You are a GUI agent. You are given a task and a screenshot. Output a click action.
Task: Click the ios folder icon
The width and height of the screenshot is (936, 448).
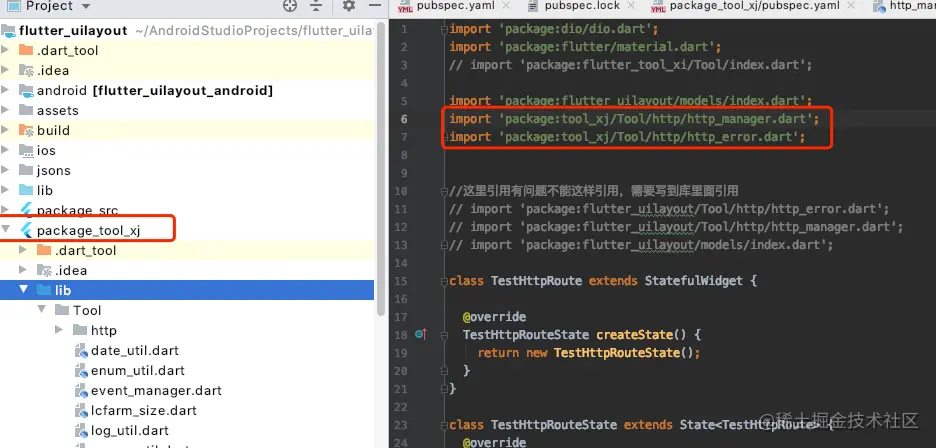(x=26, y=151)
